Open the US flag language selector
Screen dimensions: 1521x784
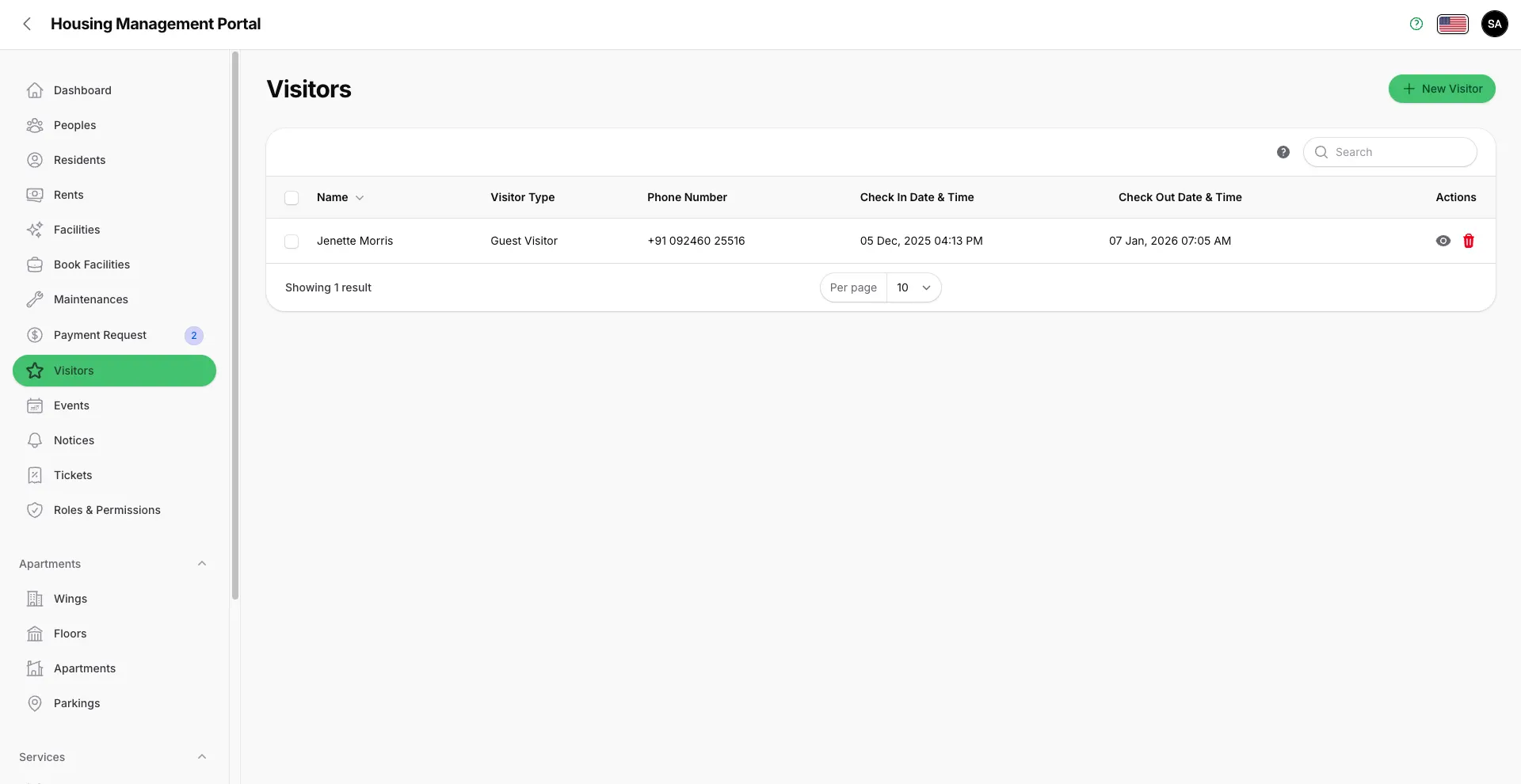tap(1452, 24)
